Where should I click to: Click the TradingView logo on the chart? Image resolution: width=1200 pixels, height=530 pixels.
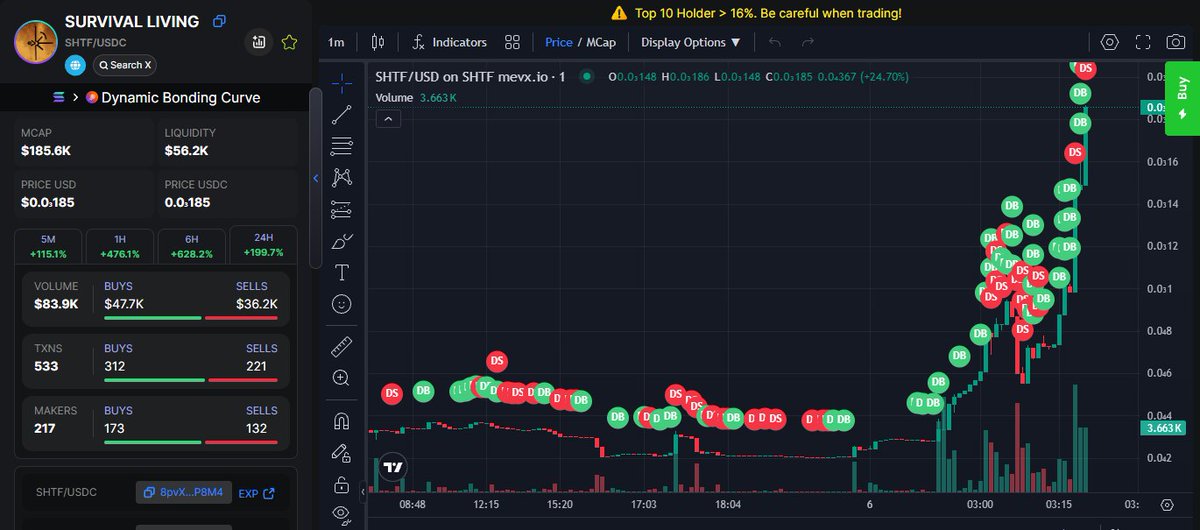[x=392, y=467]
